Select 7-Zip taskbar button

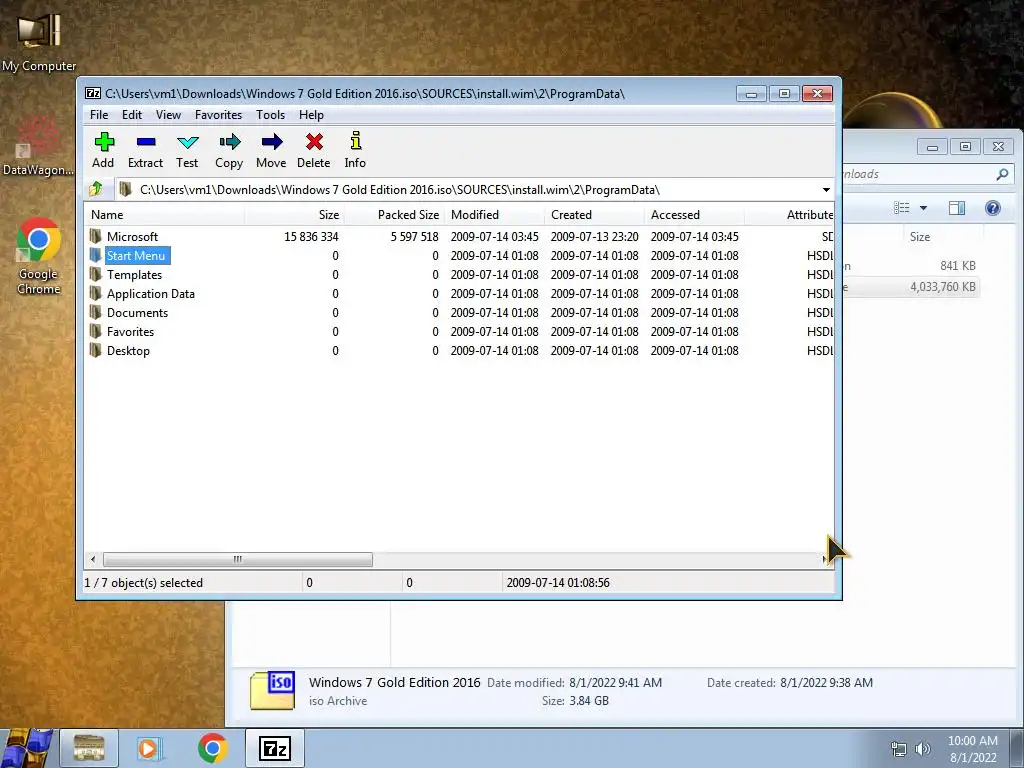point(274,748)
